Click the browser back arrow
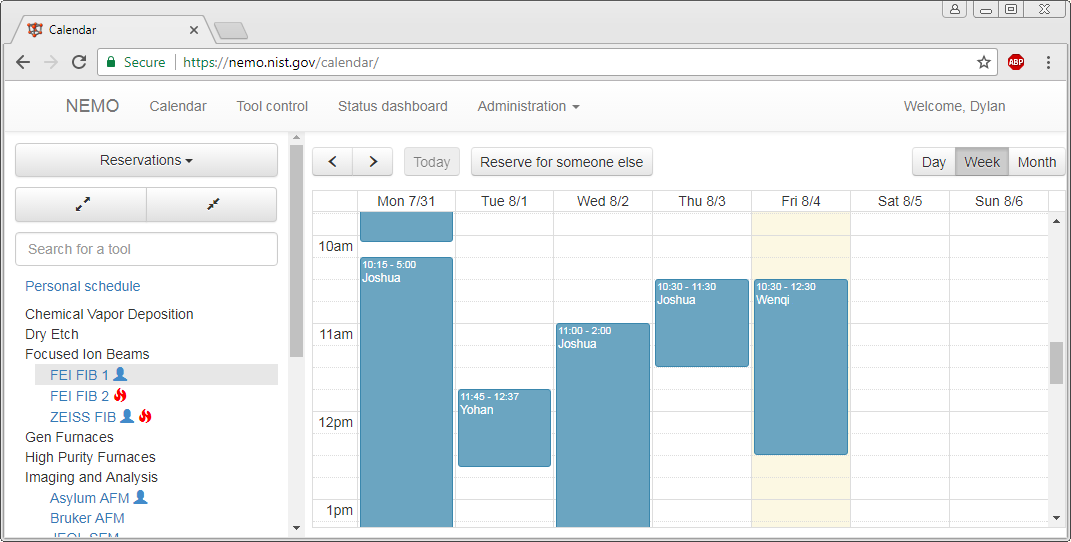Screen dimensions: 1071x542 pyautogui.click(x=23, y=62)
